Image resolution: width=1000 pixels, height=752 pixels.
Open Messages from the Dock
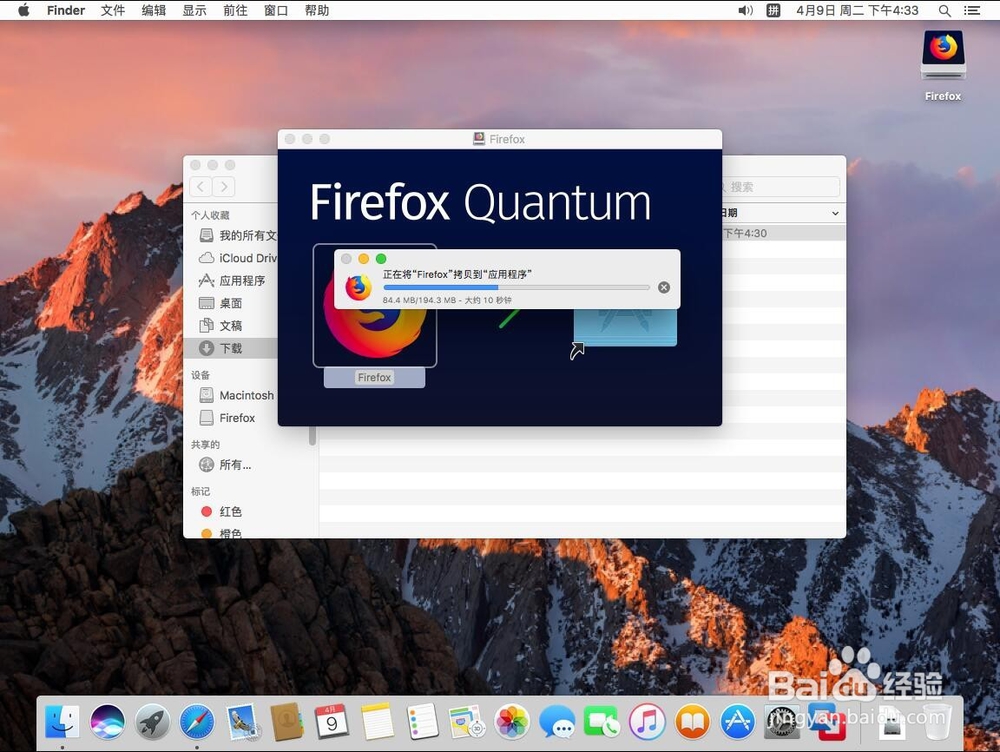[557, 722]
